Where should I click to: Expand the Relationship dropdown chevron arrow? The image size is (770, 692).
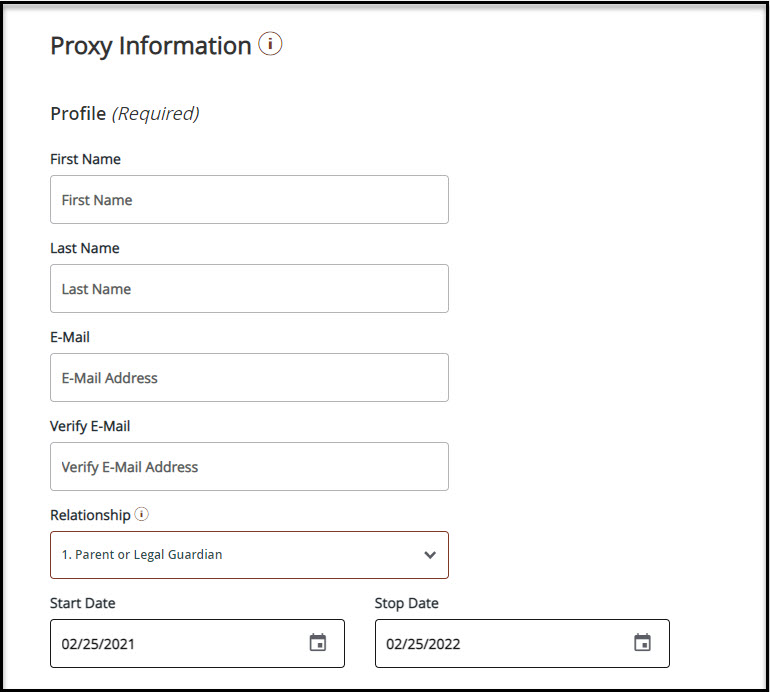430,555
